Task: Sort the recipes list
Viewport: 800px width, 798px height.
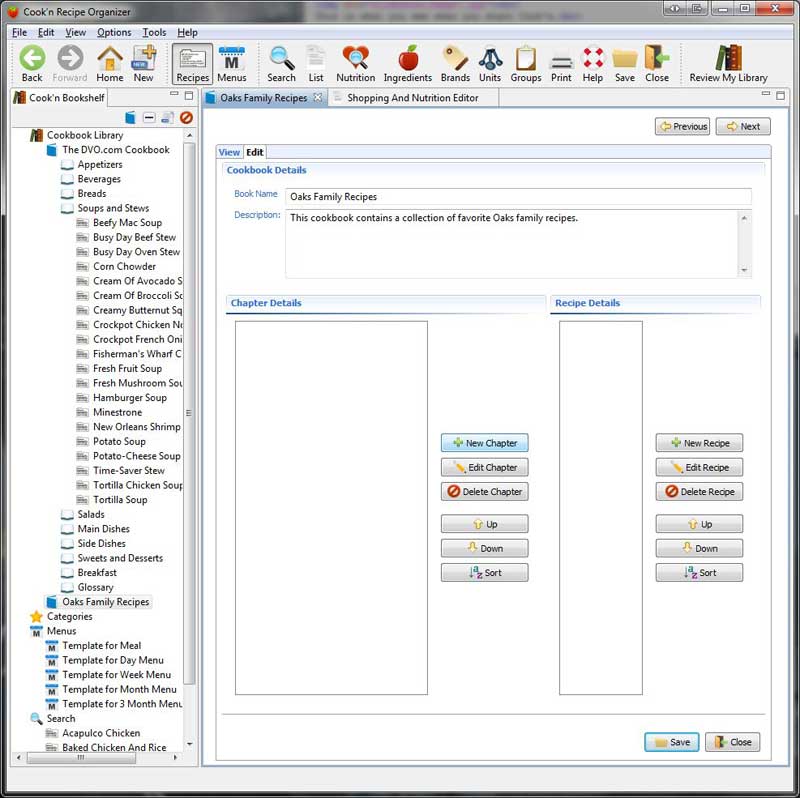Action: point(699,572)
